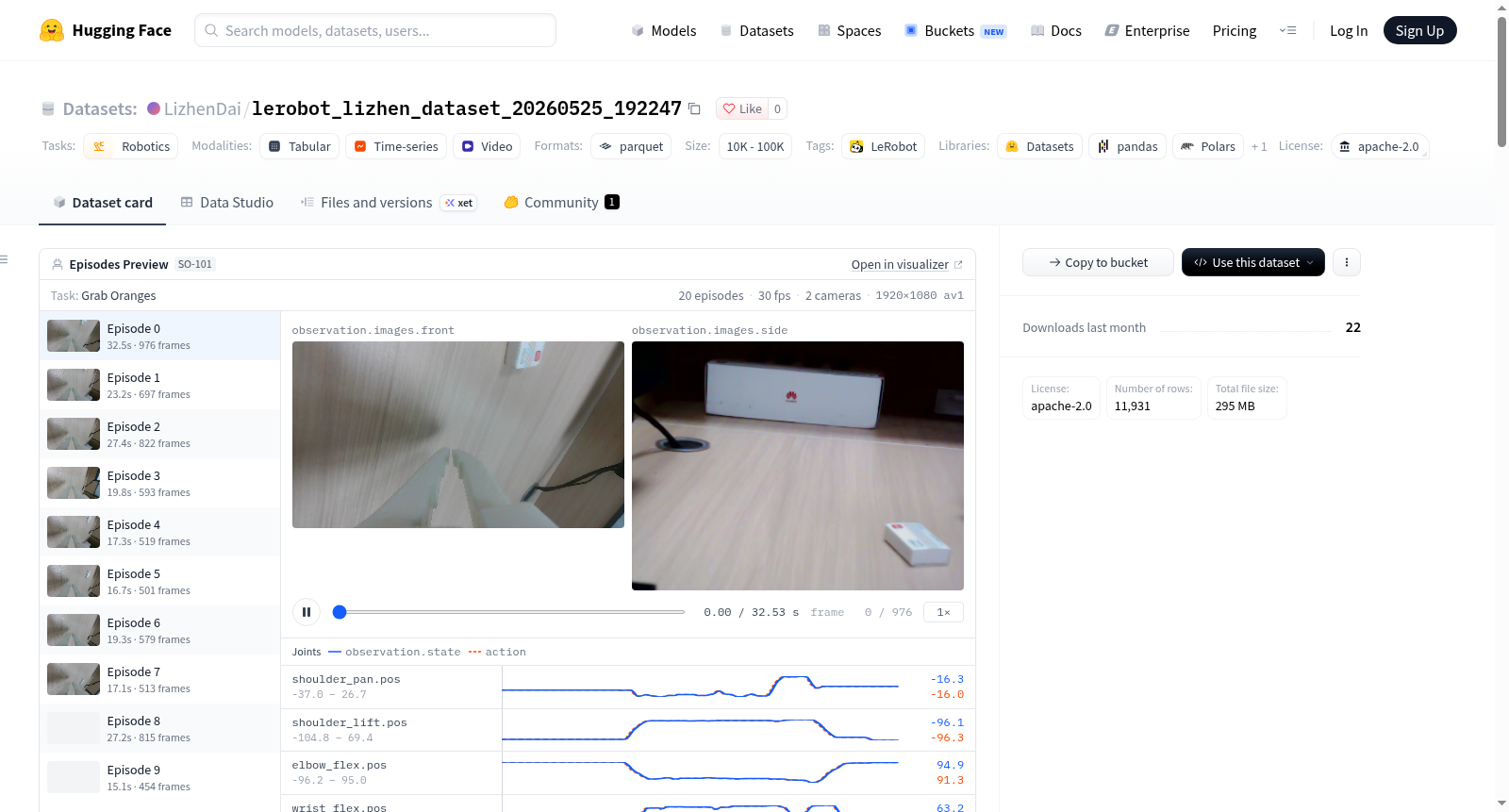Click the LeRobot tag
Image resolution: width=1509 pixels, height=812 pixels.
pyautogui.click(x=884, y=146)
